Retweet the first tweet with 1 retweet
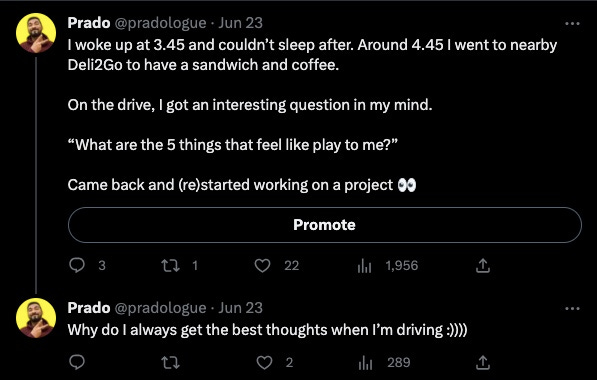The height and width of the screenshot is (380, 597). coord(170,265)
